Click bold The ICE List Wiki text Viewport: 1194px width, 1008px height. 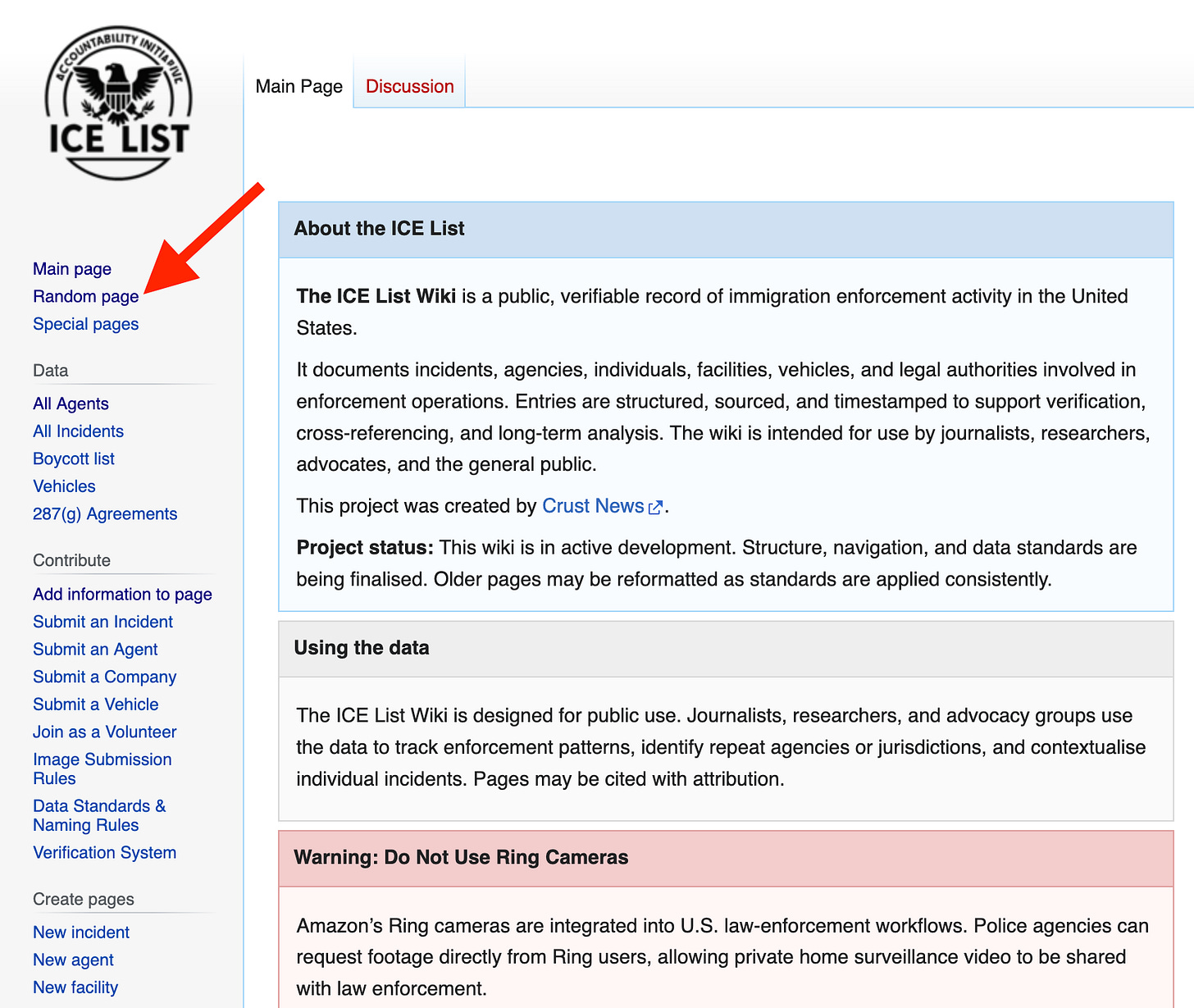tap(376, 296)
